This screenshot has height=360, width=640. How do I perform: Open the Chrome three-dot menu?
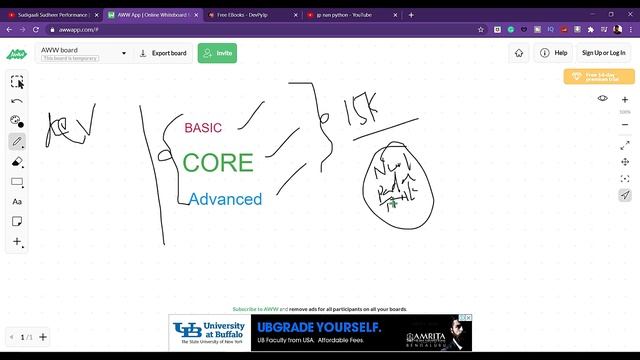pos(631,29)
